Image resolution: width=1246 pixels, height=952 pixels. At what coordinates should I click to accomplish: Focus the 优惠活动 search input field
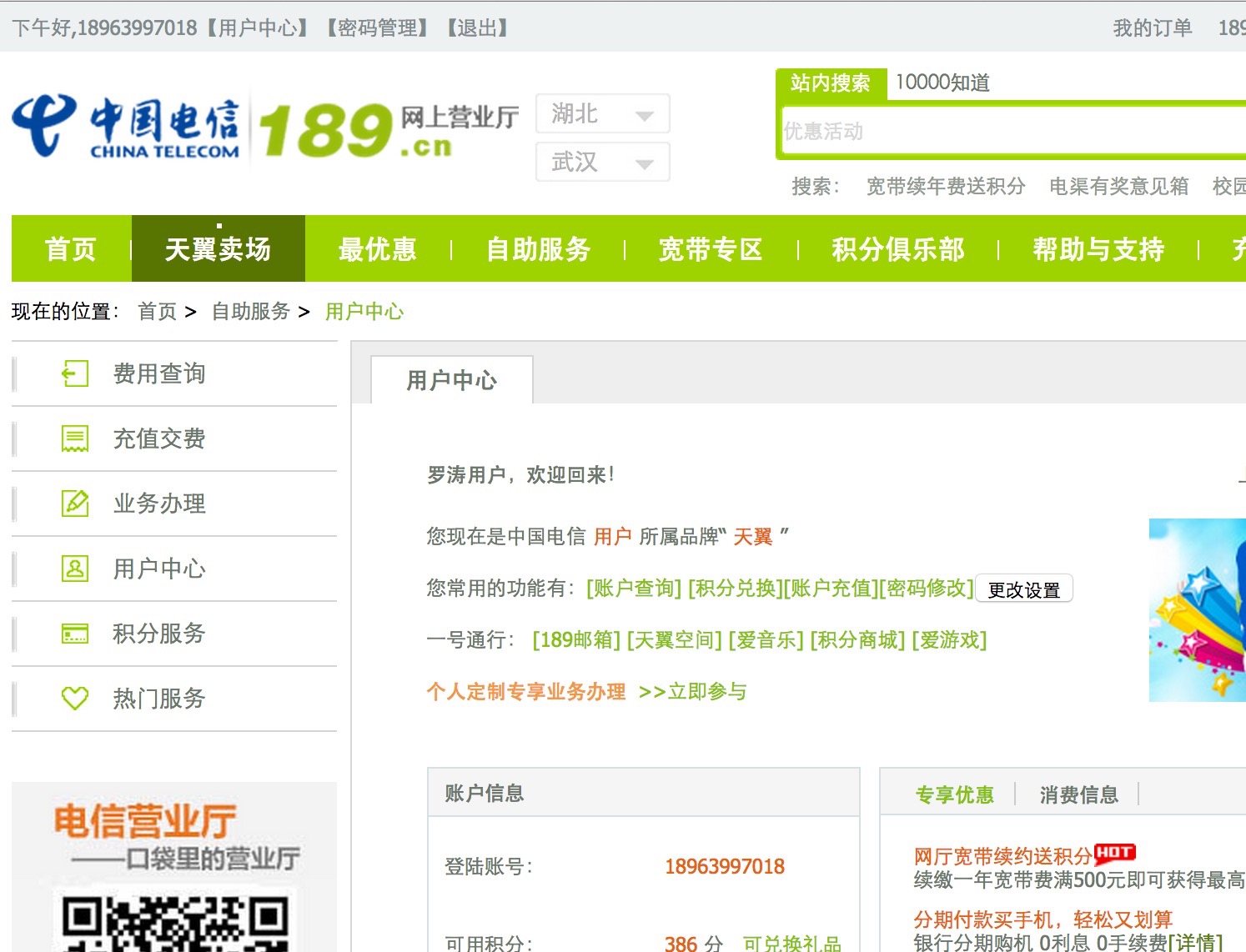1013,131
